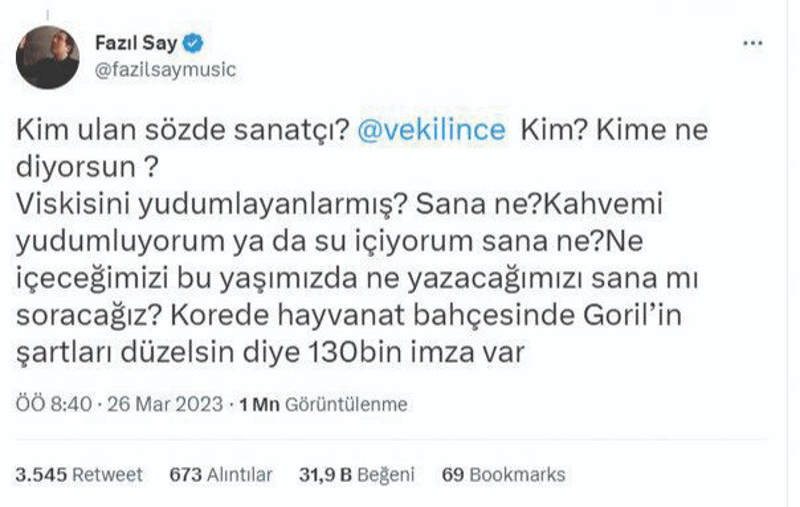The image size is (800, 507).
Task: View the 1 Mn Görüntülenme count
Action: click(x=322, y=404)
